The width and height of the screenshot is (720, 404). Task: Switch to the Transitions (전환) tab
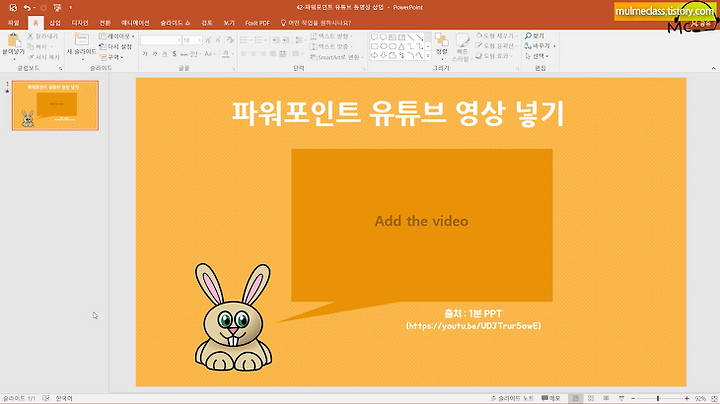coord(105,23)
